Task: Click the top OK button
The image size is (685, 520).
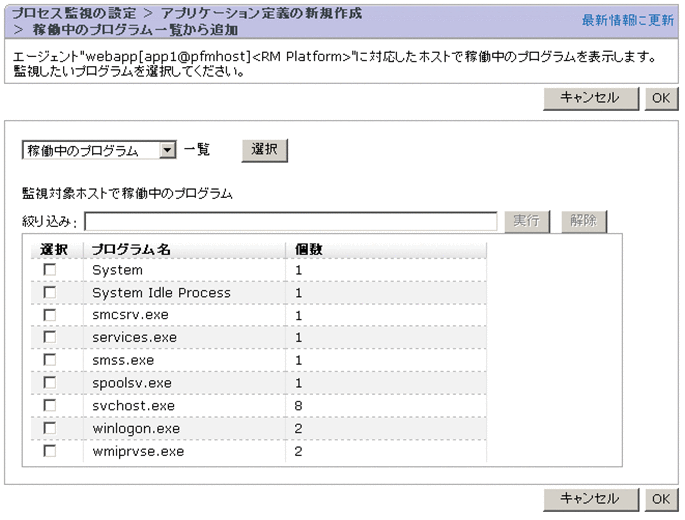Action: (661, 98)
